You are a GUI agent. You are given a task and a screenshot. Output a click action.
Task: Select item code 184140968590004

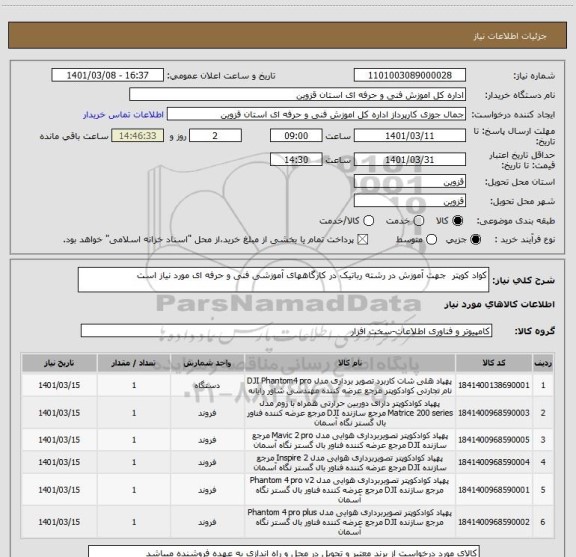pyautogui.click(x=494, y=462)
